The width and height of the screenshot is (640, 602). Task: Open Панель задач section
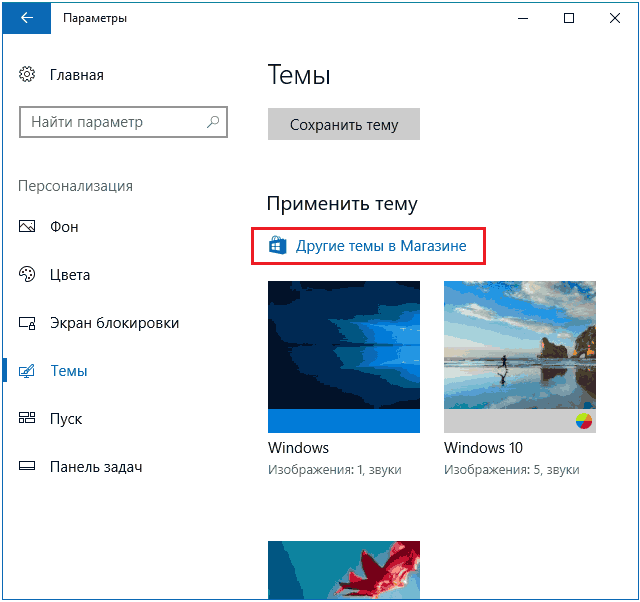(96, 466)
